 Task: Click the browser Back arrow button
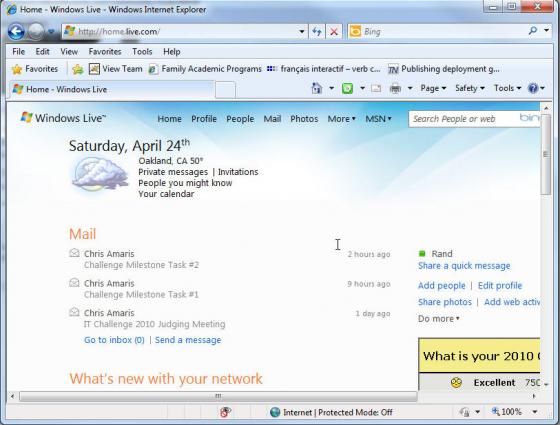click(16, 32)
